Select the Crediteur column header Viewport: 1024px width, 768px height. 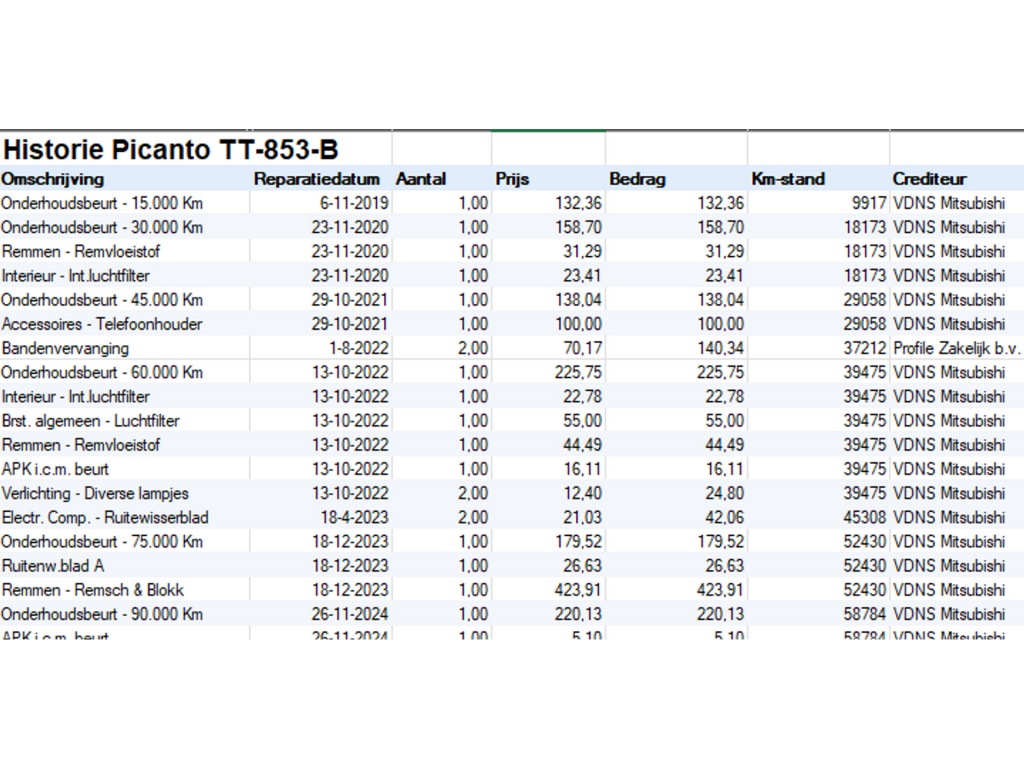(929, 179)
